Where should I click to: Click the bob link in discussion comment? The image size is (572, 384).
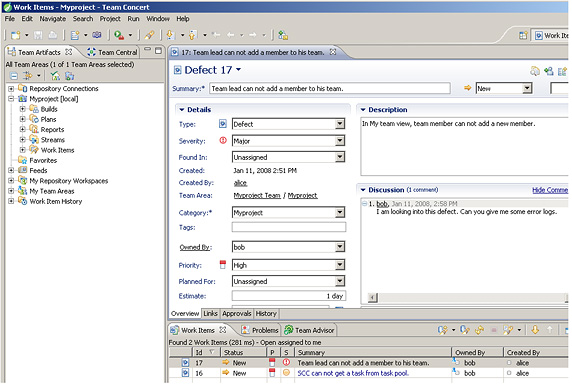click(382, 203)
